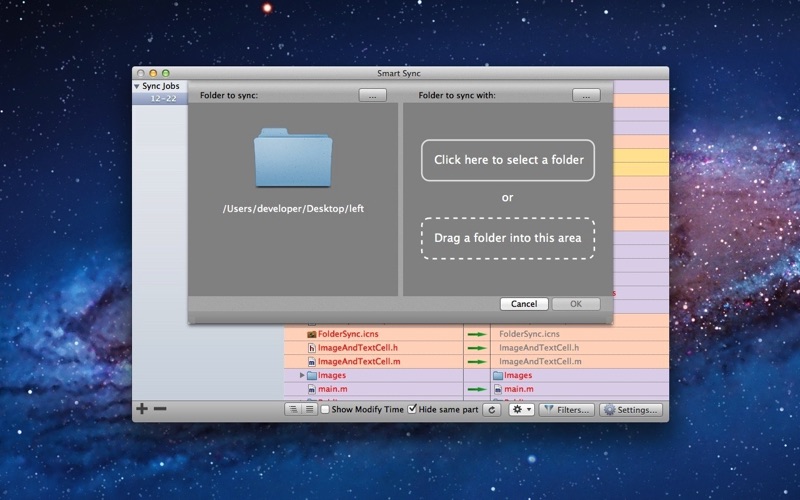Click the blue folder icon for the left path
The width and height of the screenshot is (800, 500).
[x=293, y=158]
